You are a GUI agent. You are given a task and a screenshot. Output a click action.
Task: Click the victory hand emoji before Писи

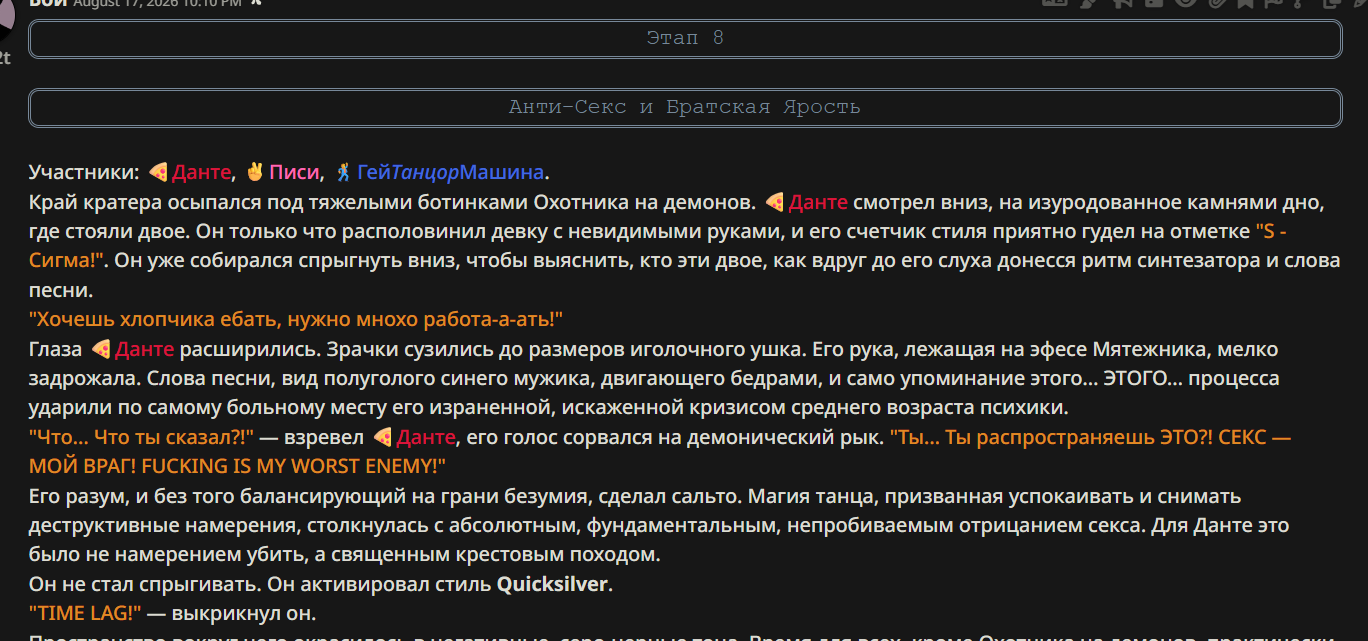[x=255, y=173]
